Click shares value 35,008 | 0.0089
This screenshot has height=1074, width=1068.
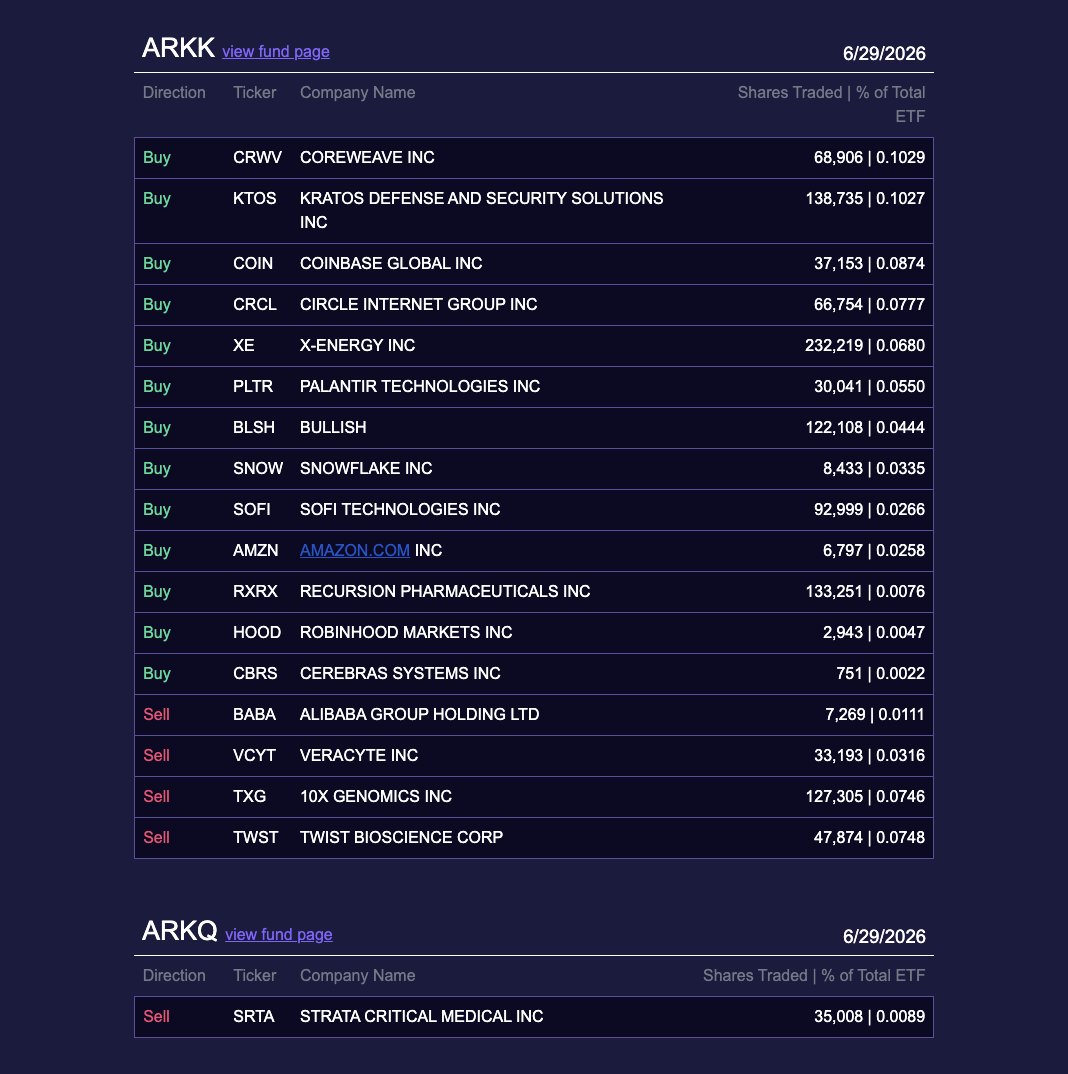[x=869, y=1017]
